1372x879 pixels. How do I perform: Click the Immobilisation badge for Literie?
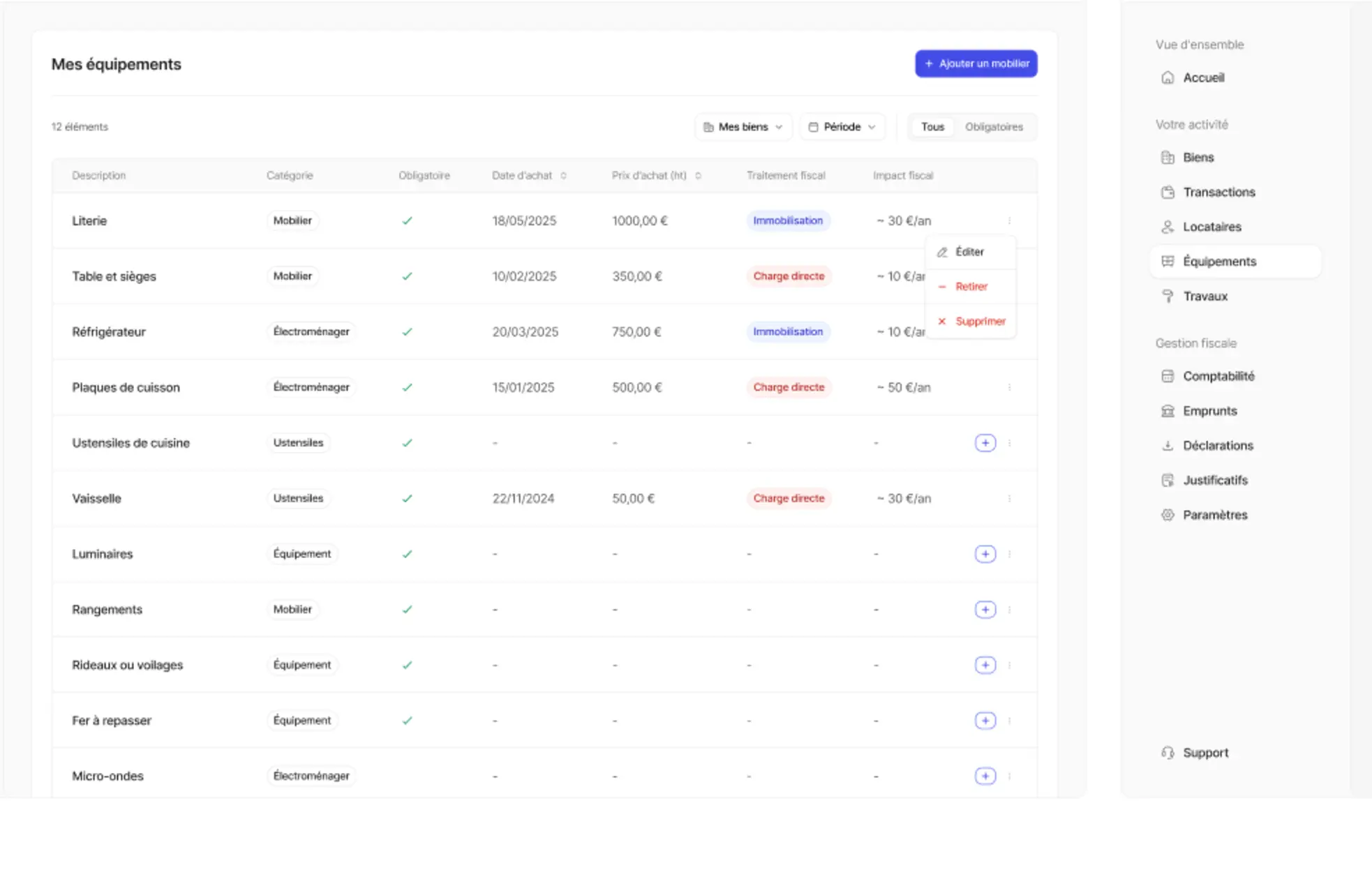pos(787,220)
